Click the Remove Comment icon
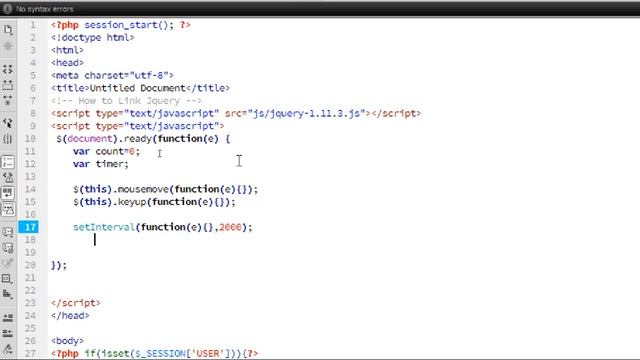This screenshot has height=360, width=640. pos(8,248)
